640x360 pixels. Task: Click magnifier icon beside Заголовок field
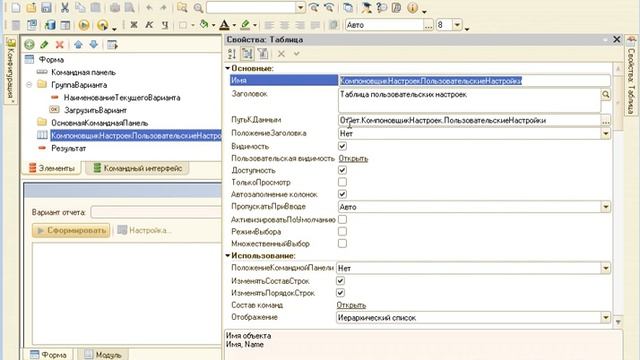[606, 94]
